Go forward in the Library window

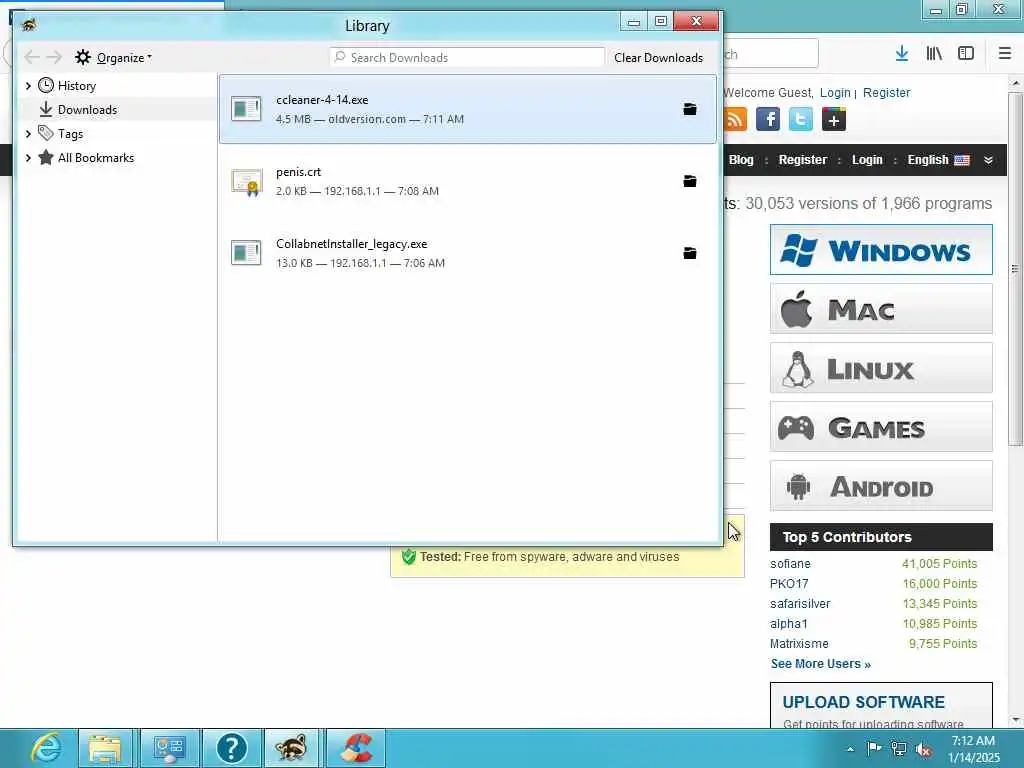(54, 57)
